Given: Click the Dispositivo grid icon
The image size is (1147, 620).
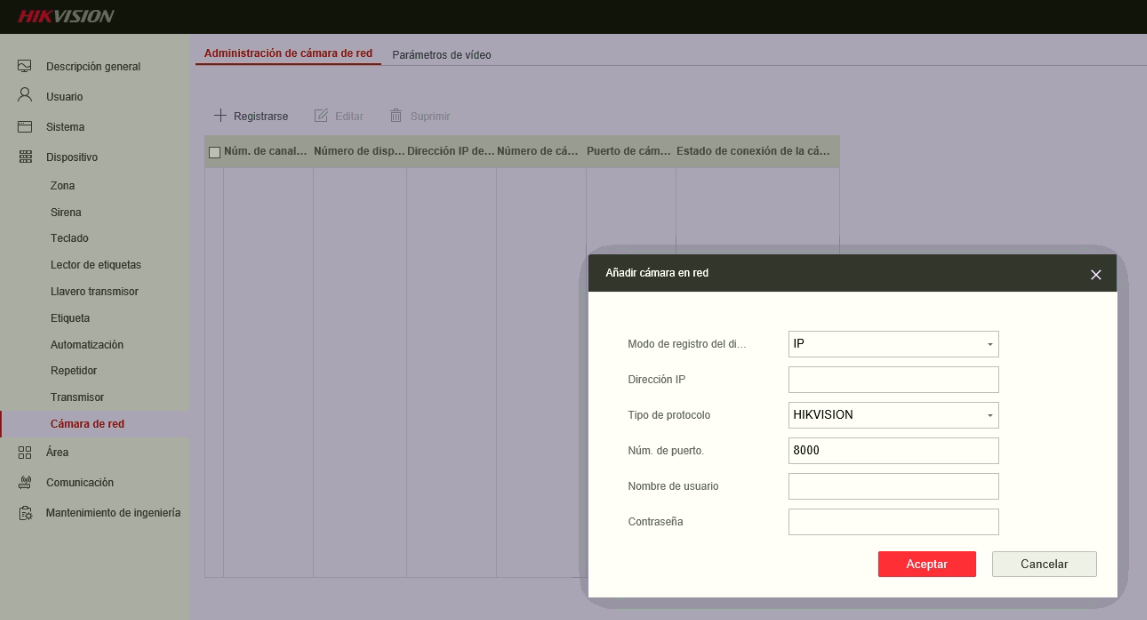Looking at the screenshot, I should (x=25, y=156).
